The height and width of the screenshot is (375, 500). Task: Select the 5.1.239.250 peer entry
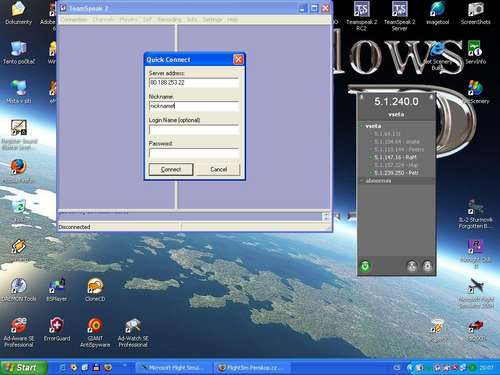pos(396,173)
